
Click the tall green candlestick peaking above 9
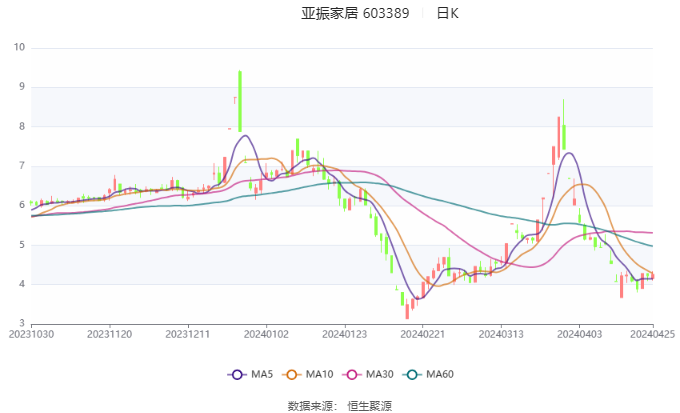pos(240,101)
